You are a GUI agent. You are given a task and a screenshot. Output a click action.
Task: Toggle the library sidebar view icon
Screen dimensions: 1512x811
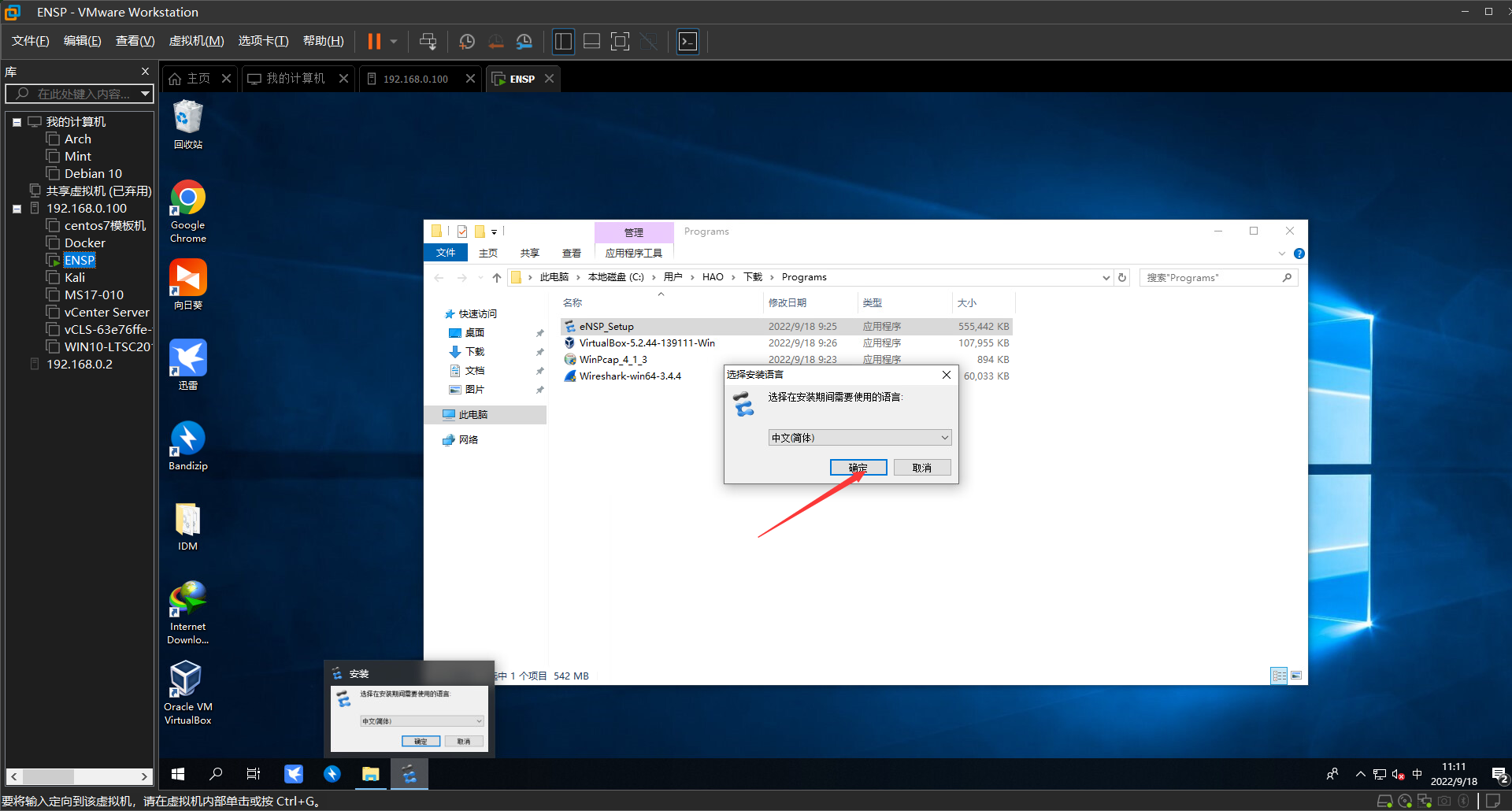[x=563, y=41]
